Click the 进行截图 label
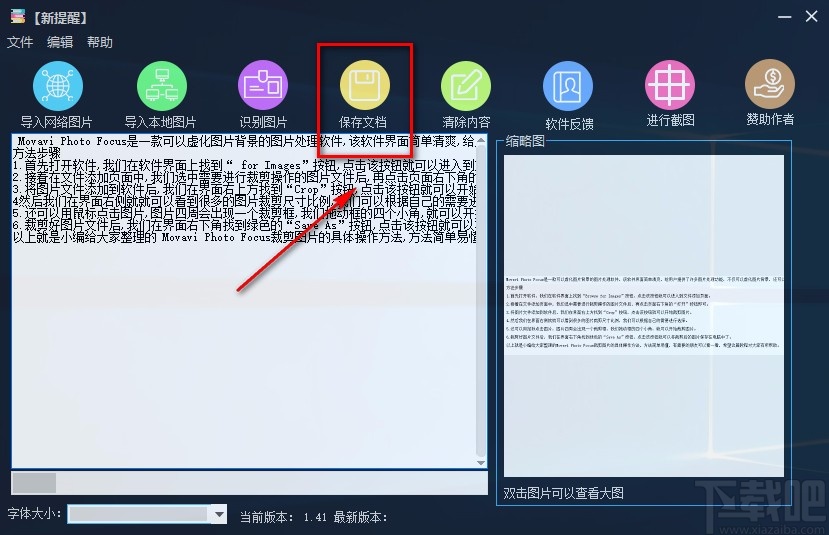Image resolution: width=829 pixels, height=535 pixels. click(670, 120)
